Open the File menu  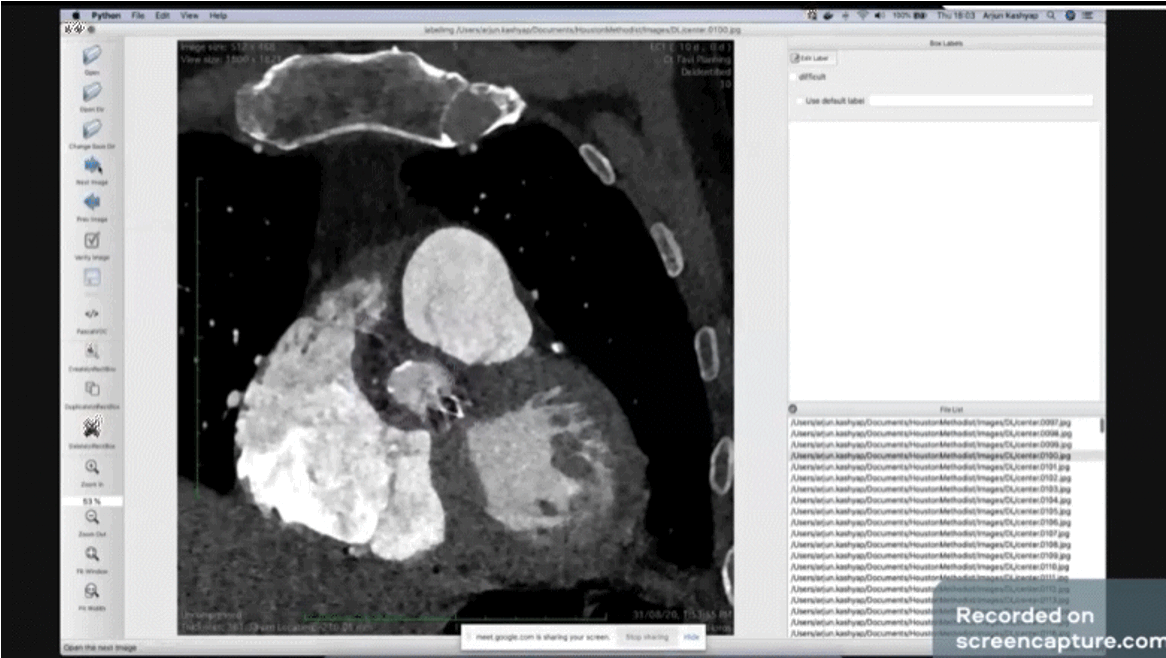point(138,15)
